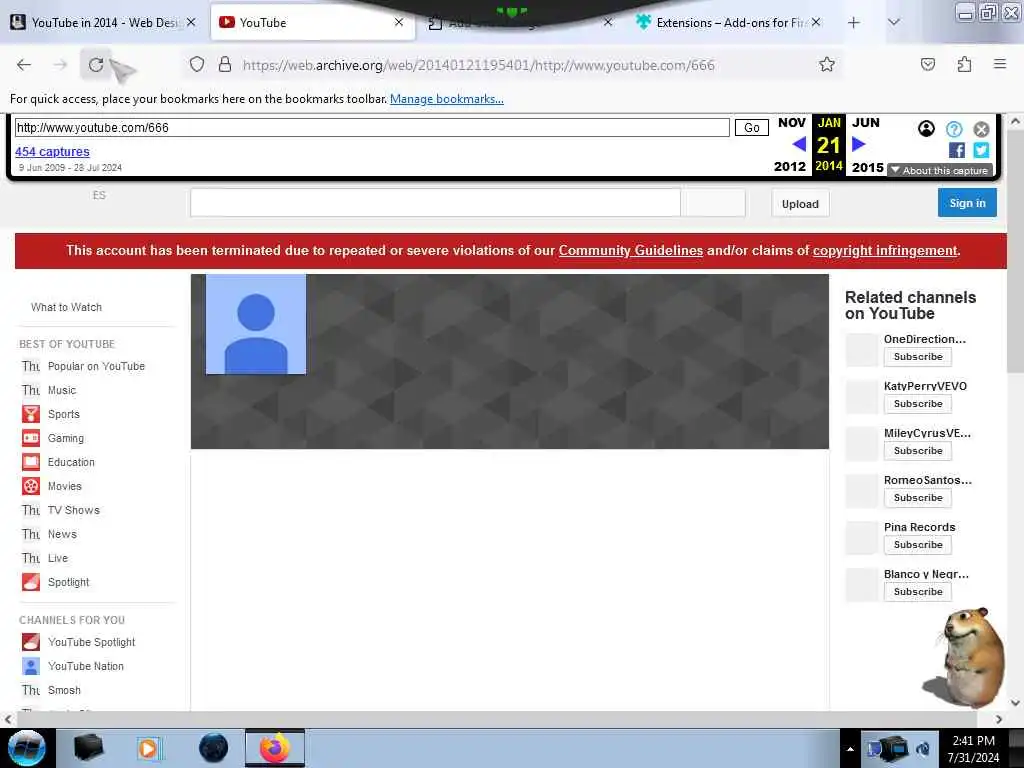Open the copyright infringement link

click(885, 251)
